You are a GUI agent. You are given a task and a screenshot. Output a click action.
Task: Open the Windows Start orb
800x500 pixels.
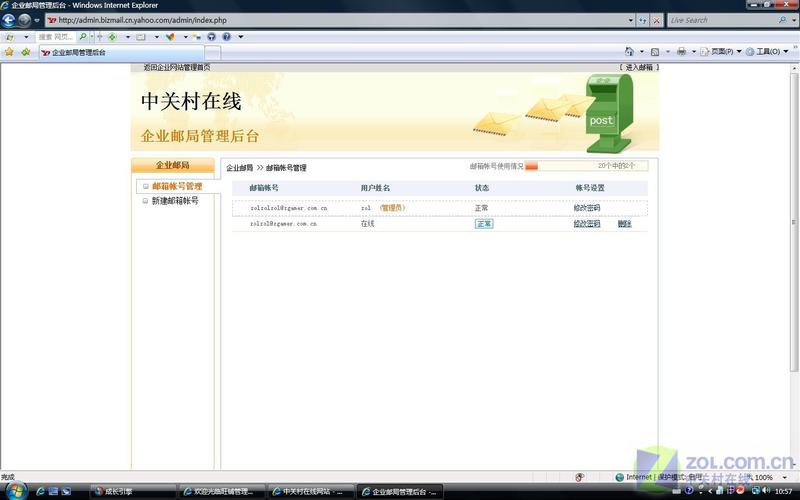pyautogui.click(x=16, y=491)
